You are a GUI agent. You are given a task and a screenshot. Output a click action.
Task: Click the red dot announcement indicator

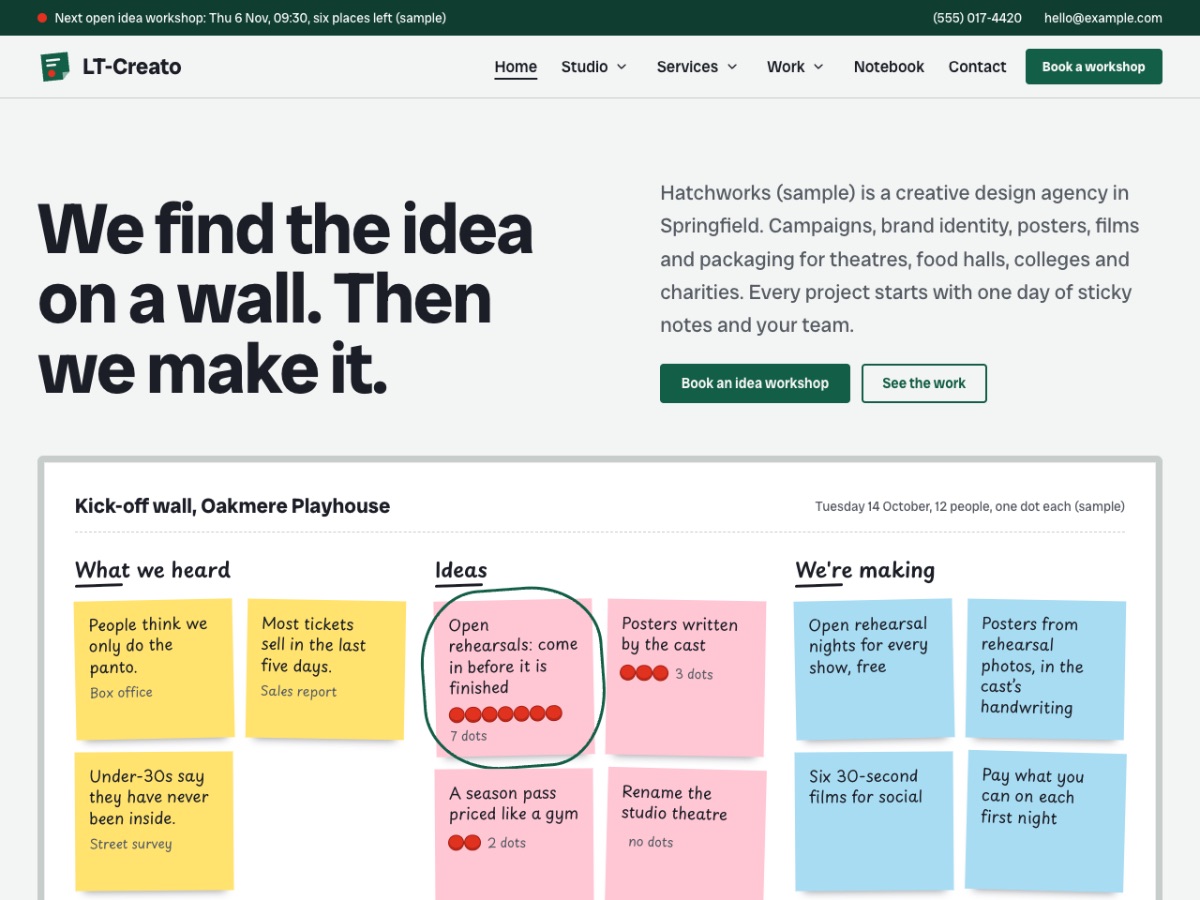pyautogui.click(x=42, y=18)
